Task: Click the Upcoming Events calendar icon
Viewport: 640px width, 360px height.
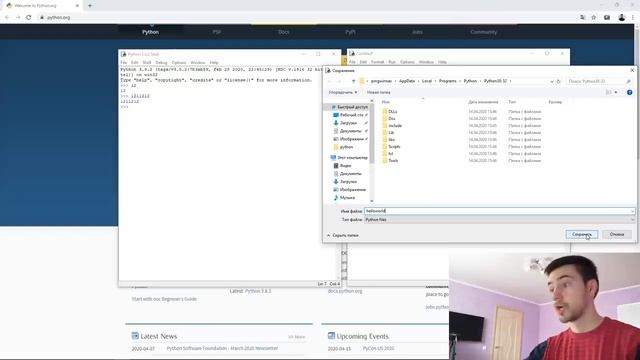Action: pos(331,336)
